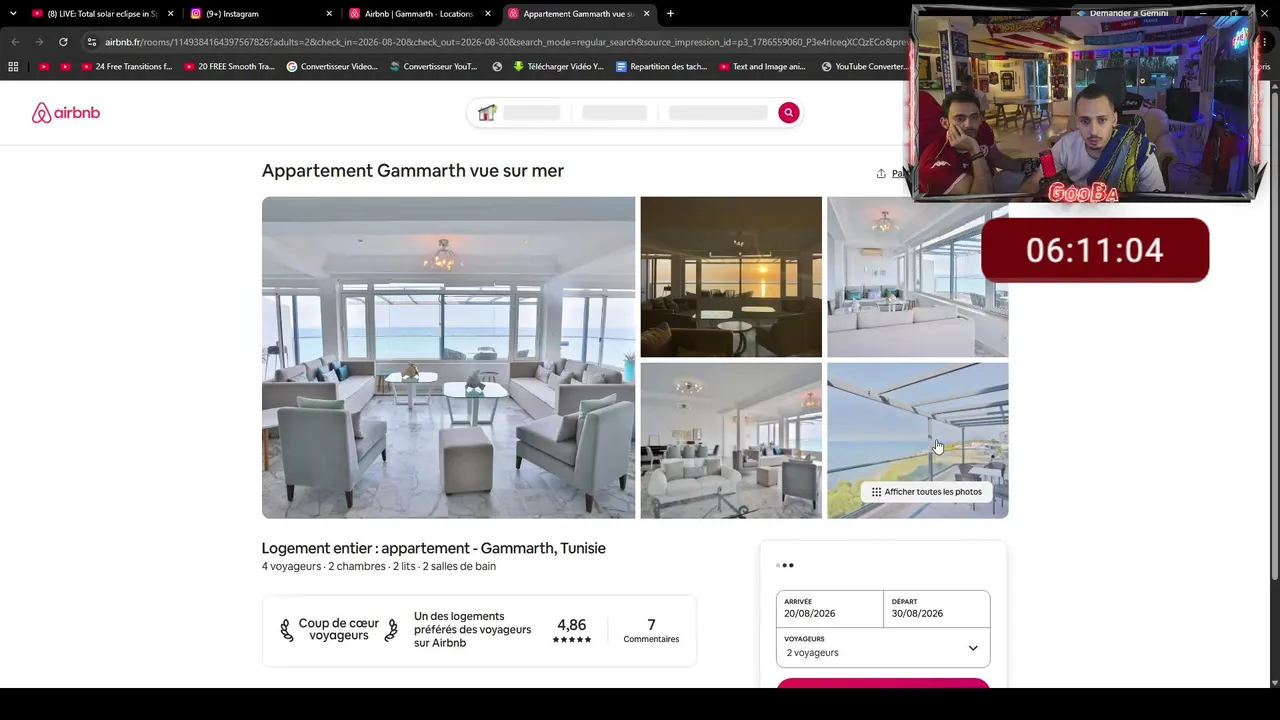The width and height of the screenshot is (1280, 720).
Task: Reload the page with the refresh icon
Action: click(63, 42)
